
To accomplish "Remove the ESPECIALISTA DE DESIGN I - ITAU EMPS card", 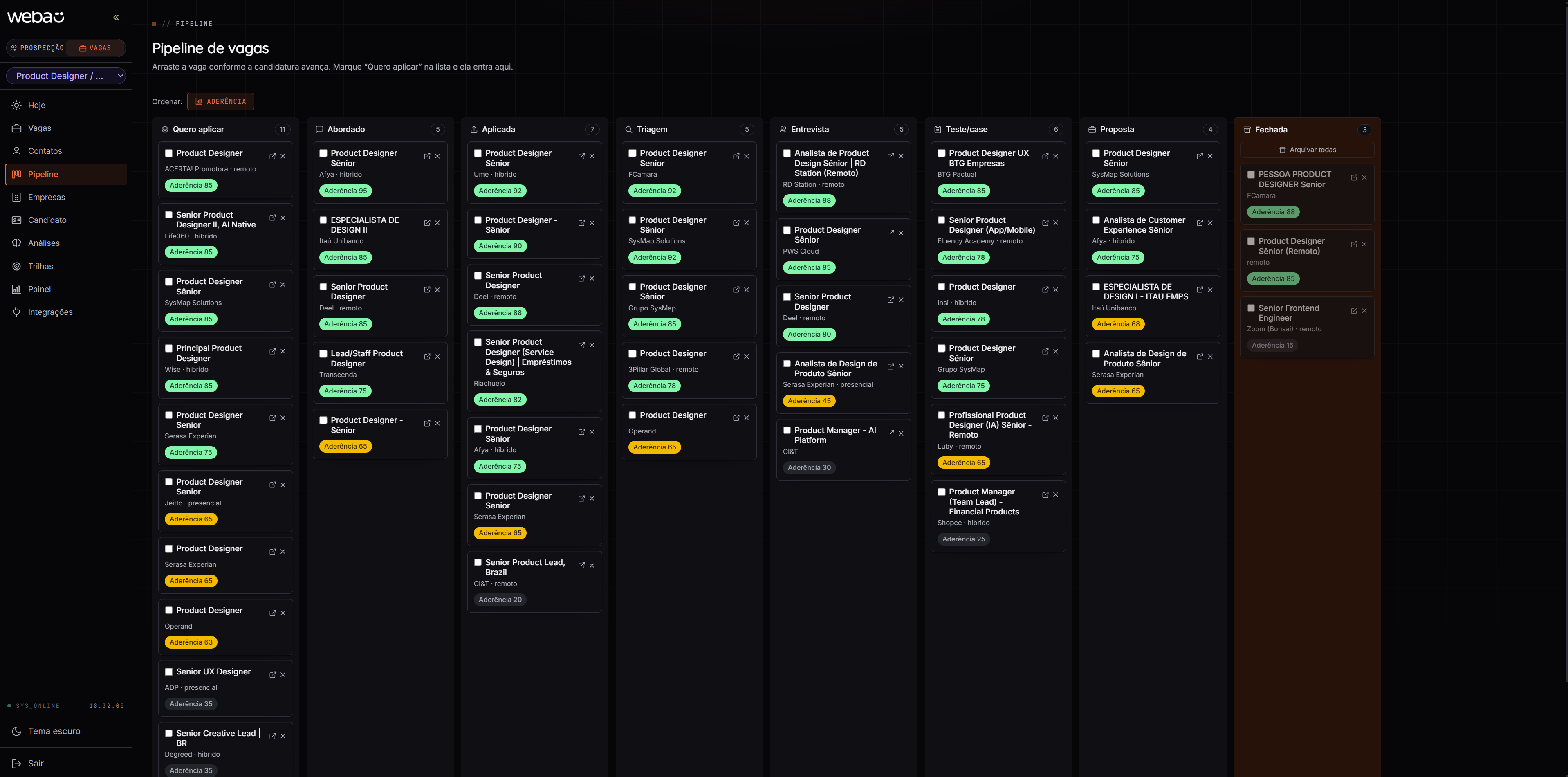I will coord(1211,290).
